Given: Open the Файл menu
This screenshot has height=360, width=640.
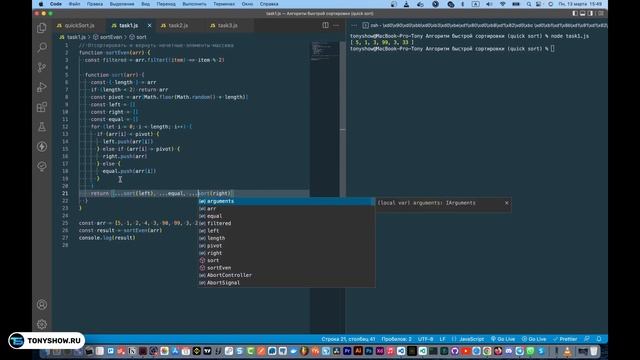Looking at the screenshot, I should (75, 4).
